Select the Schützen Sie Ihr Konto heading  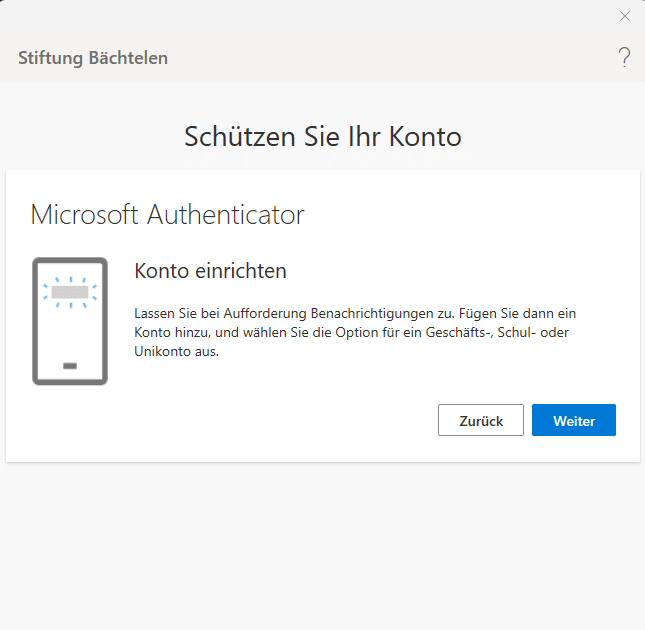322,136
